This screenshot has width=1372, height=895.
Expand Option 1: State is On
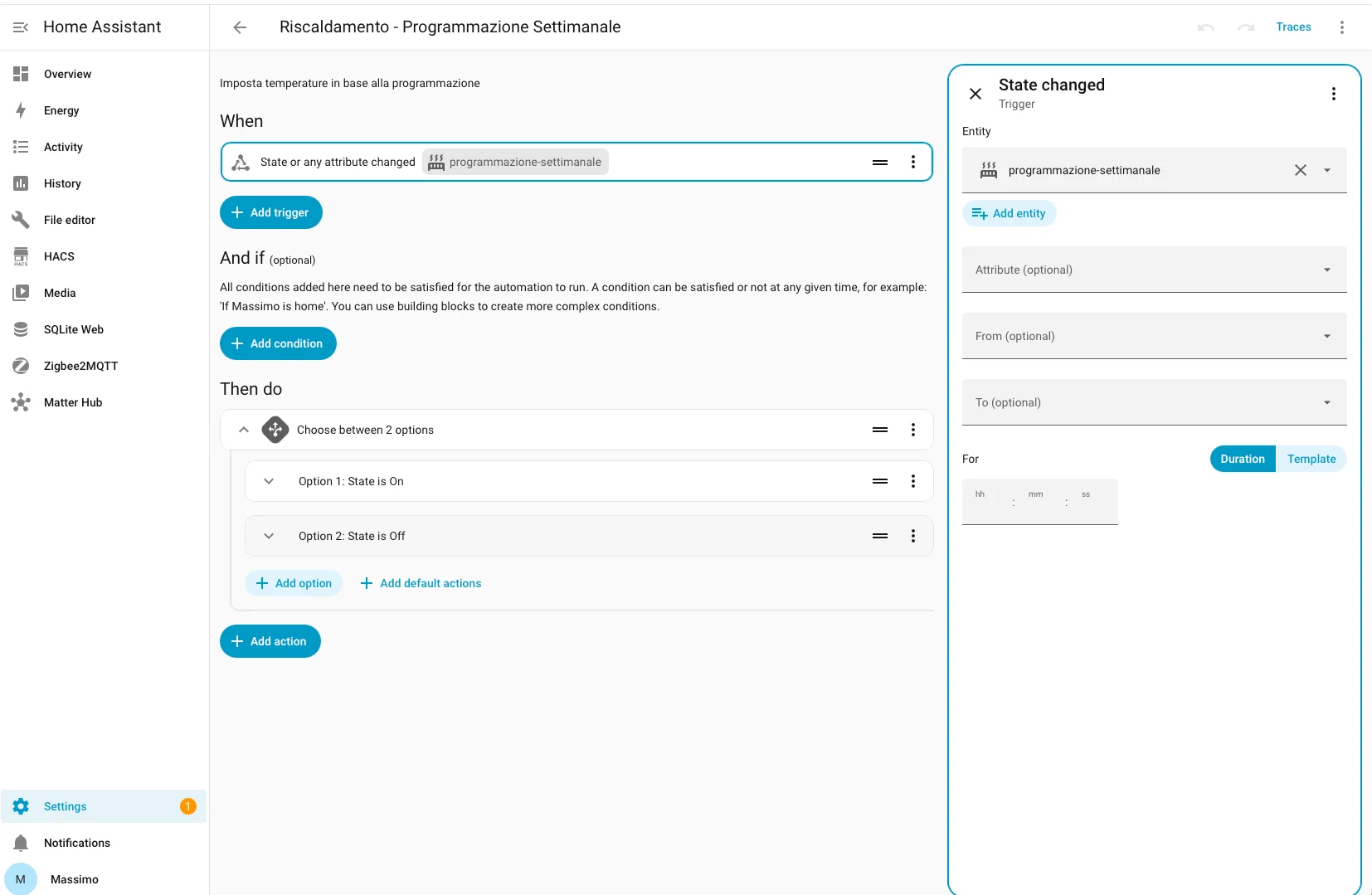(269, 481)
